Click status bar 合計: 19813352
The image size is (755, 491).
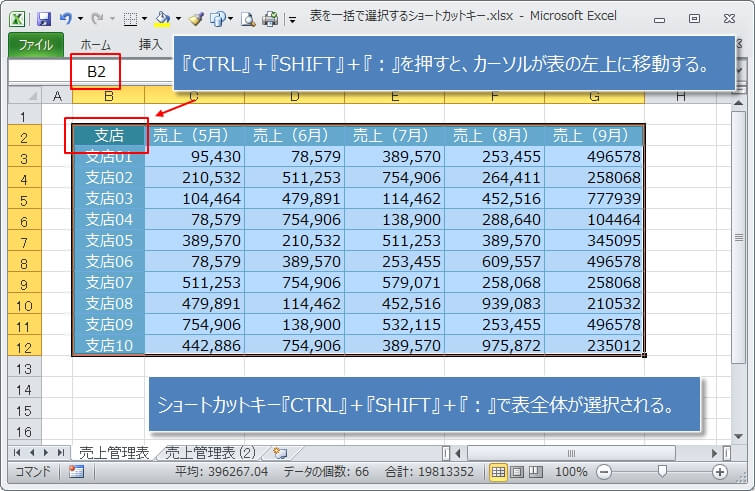tap(429, 472)
